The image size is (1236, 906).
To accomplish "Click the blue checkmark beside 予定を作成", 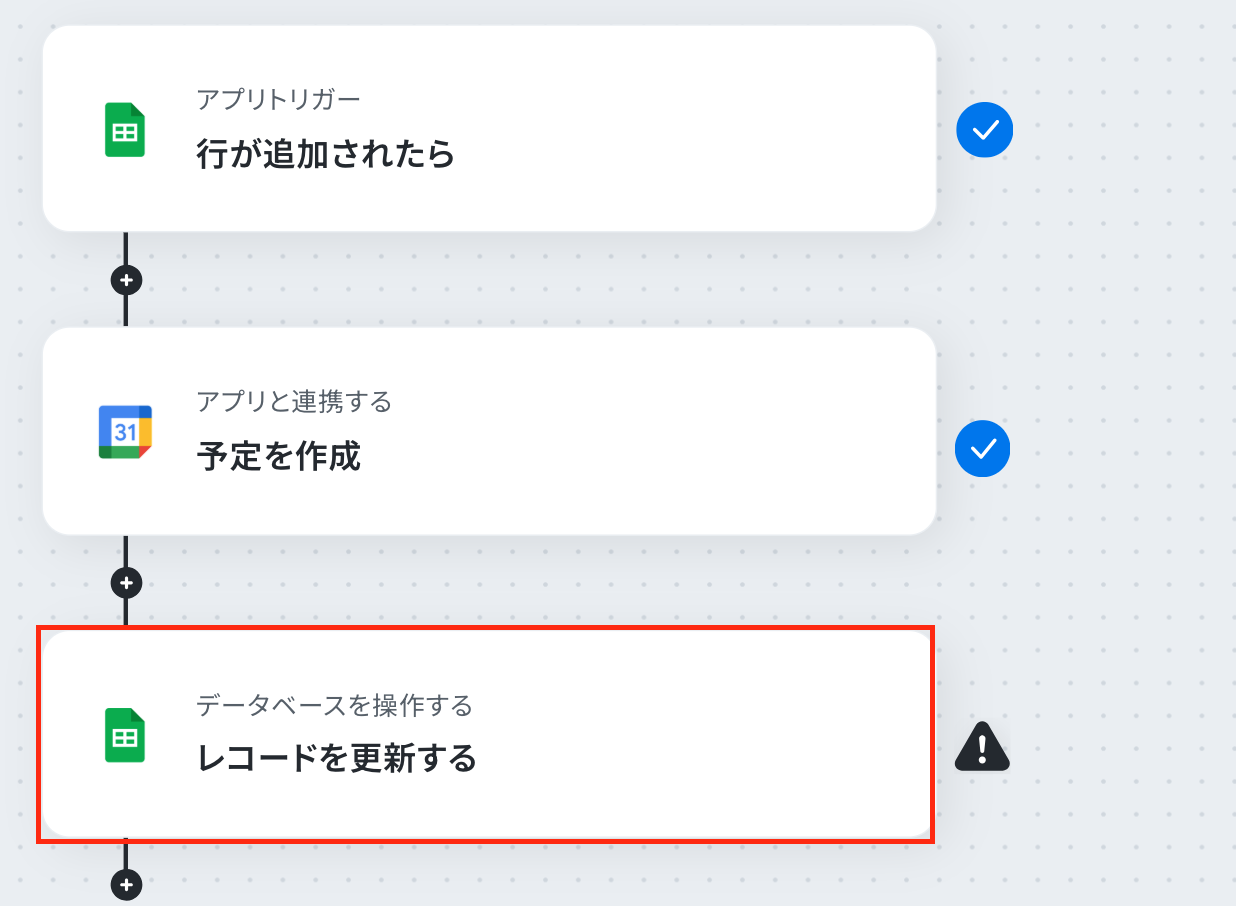I will [983, 448].
